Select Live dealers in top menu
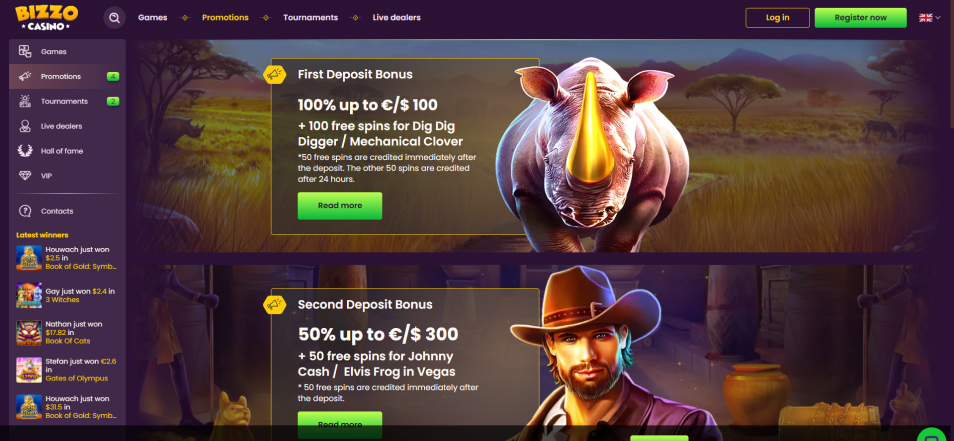954x441 pixels. [x=397, y=18]
